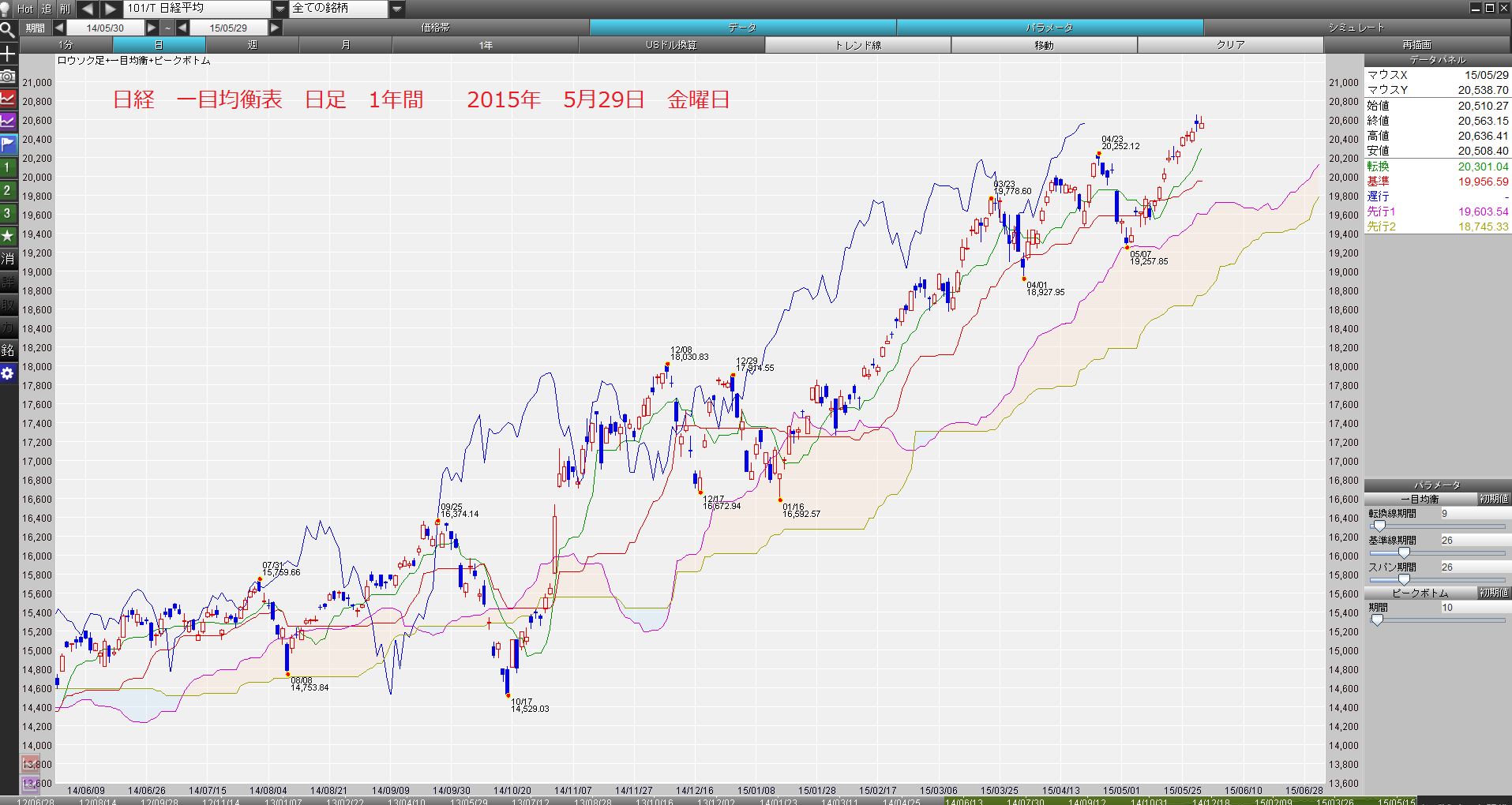Click the ピークボトム 期間 slider
This screenshot has height=805, width=1512.
pos(1437,620)
